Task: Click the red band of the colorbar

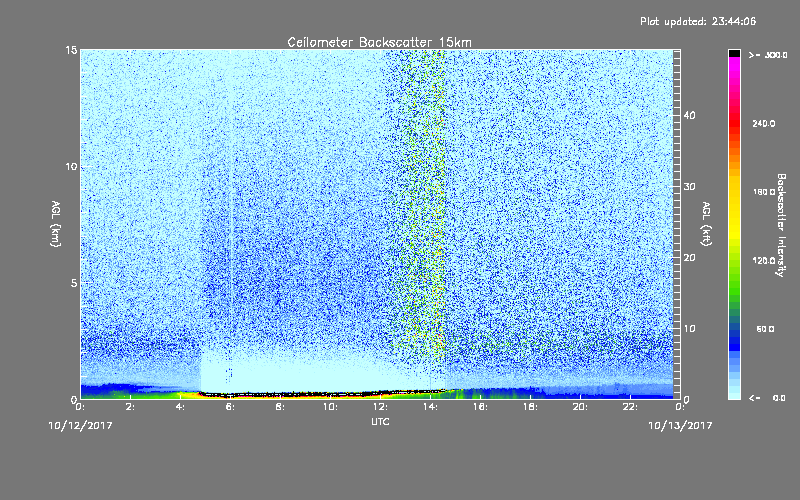Action: 734,125
